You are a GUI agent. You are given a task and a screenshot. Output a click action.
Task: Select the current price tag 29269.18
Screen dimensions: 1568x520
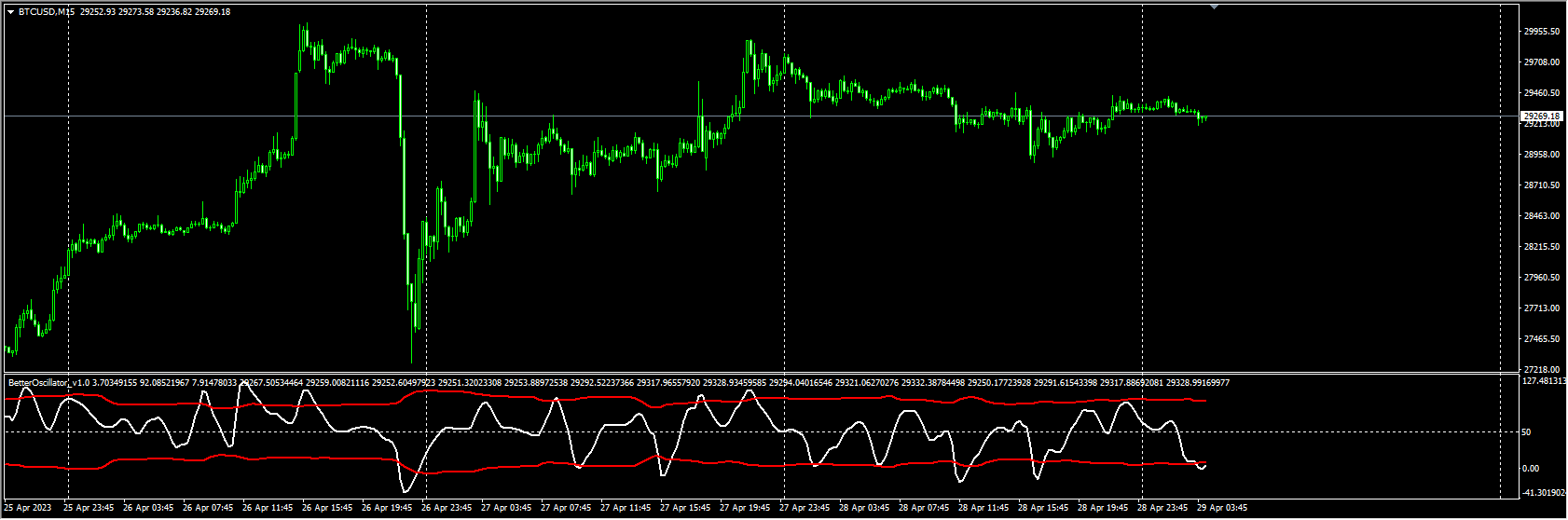[x=1541, y=116]
